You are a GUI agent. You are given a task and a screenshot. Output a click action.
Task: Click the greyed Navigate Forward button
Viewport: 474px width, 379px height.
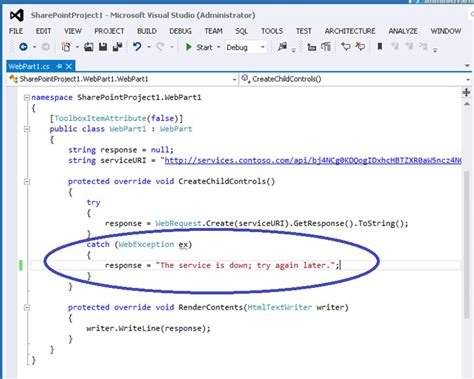click(x=46, y=47)
